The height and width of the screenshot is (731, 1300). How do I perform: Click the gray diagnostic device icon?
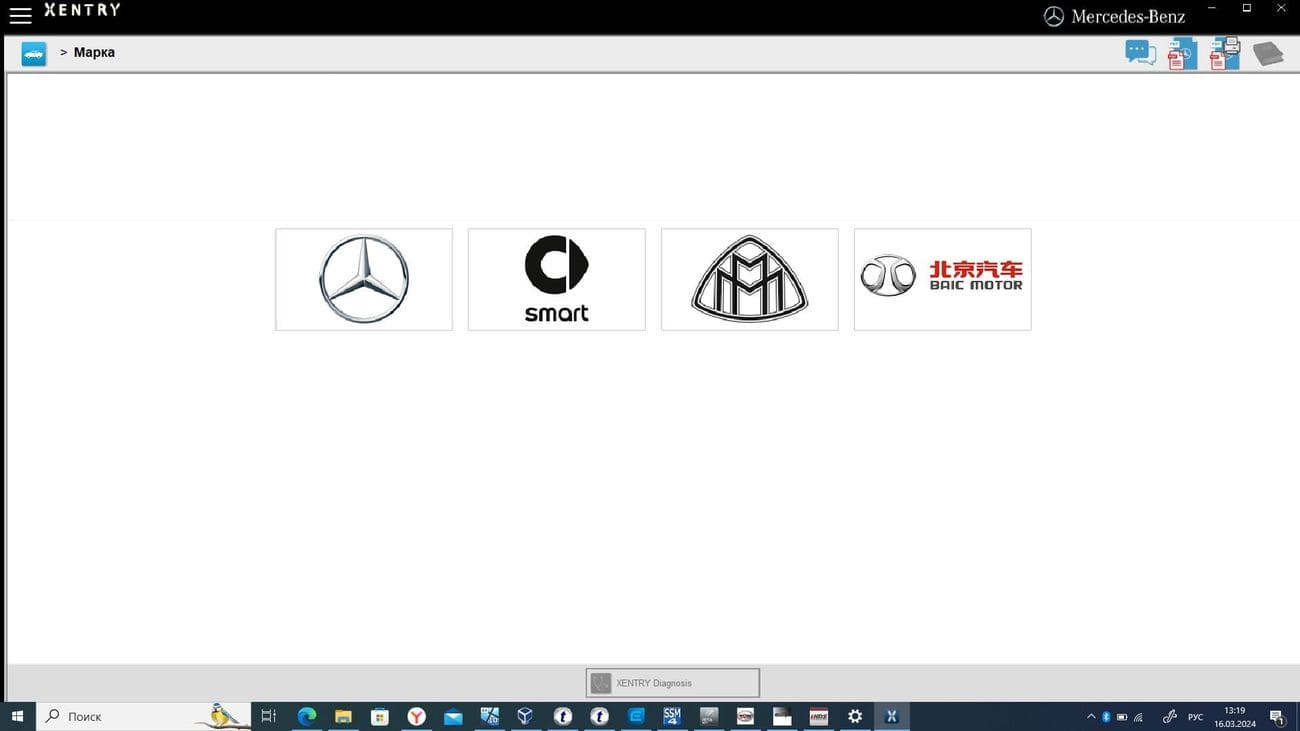click(x=1268, y=53)
